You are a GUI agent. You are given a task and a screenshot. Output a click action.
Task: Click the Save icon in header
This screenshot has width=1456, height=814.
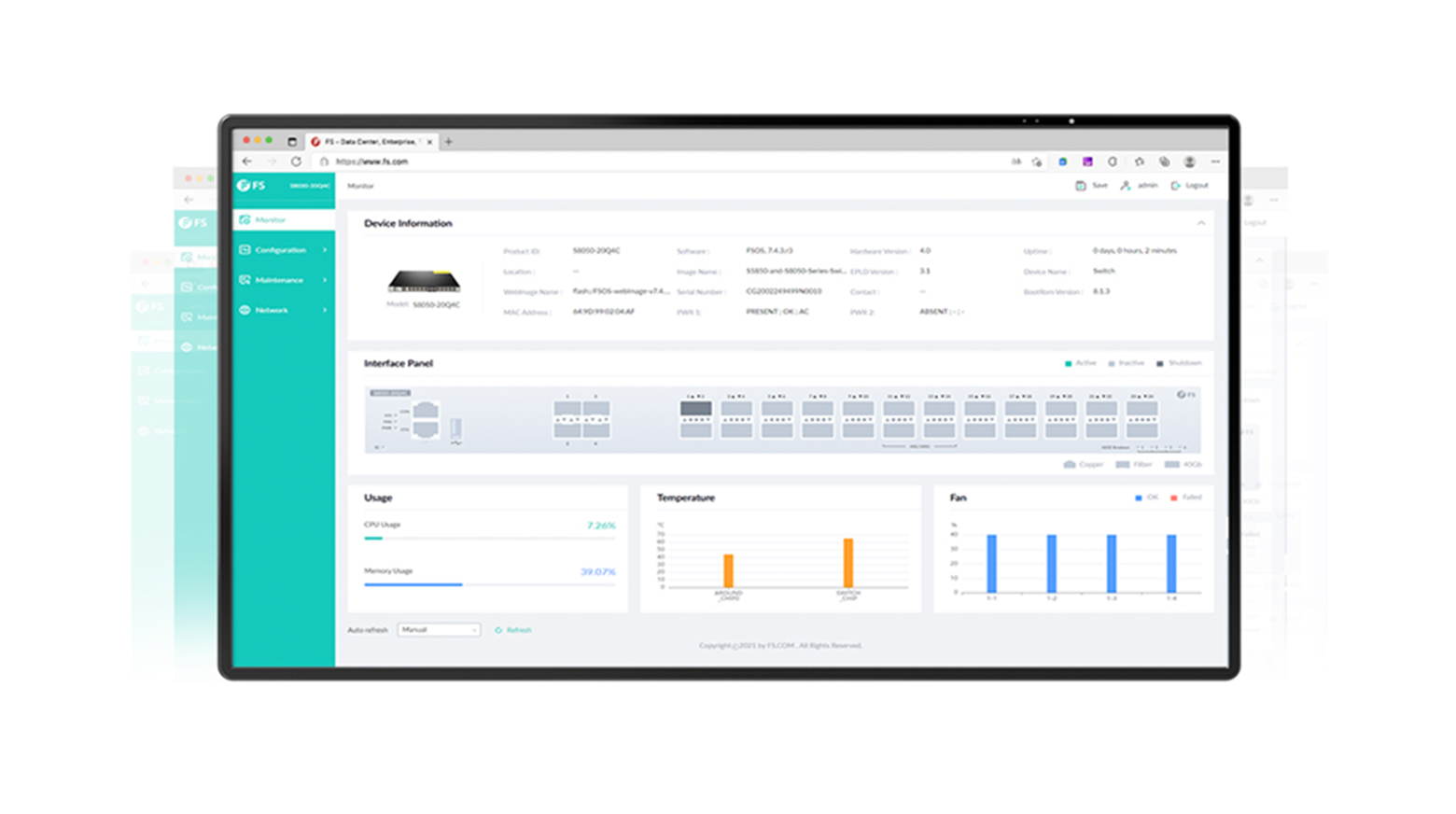tap(1081, 186)
